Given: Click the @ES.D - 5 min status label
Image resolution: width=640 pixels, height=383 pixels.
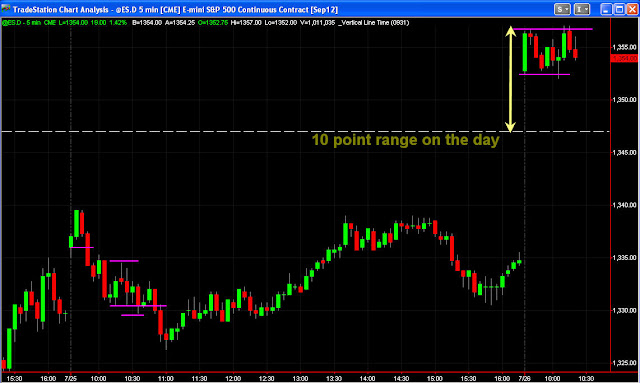Looking at the screenshot, I should (21, 23).
